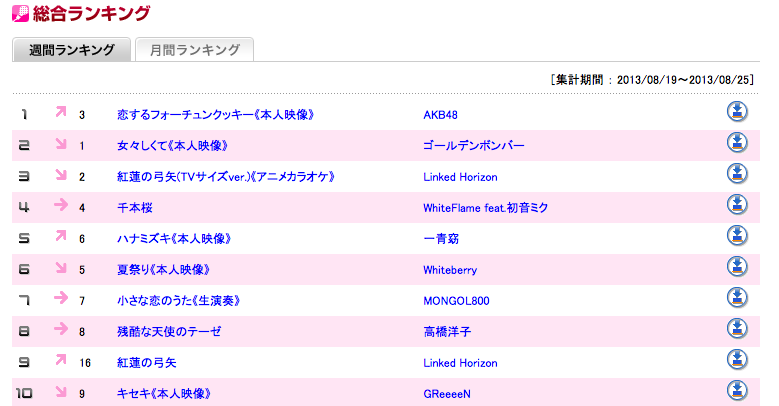This screenshot has width=779, height=406.
Task: Open song キセキ《本人映像》
Action: [x=164, y=394]
